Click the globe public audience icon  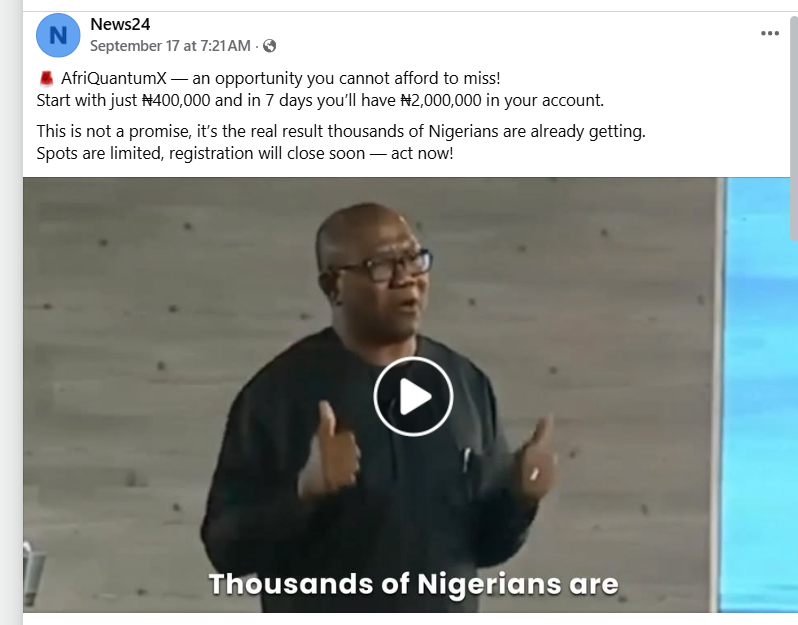[270, 46]
